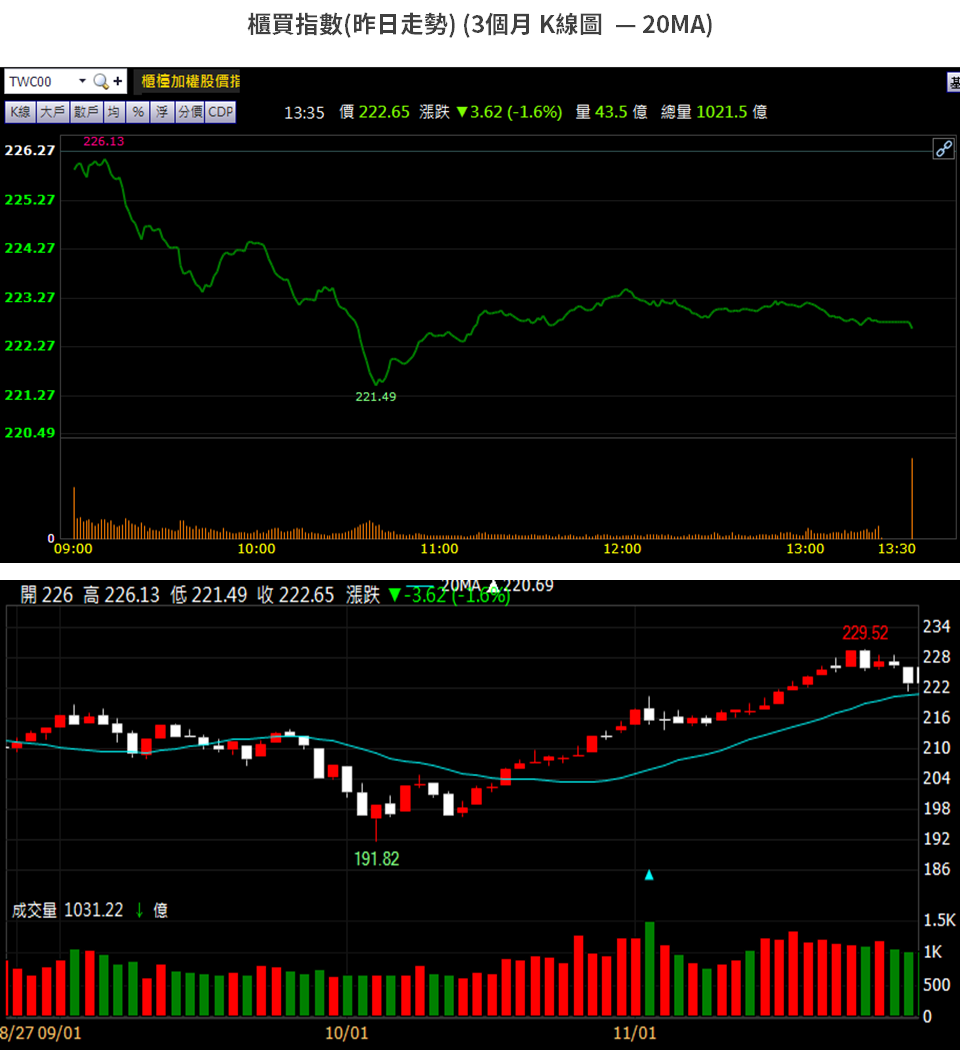
Task: Select the 散戶 tab button
Action: [86, 112]
